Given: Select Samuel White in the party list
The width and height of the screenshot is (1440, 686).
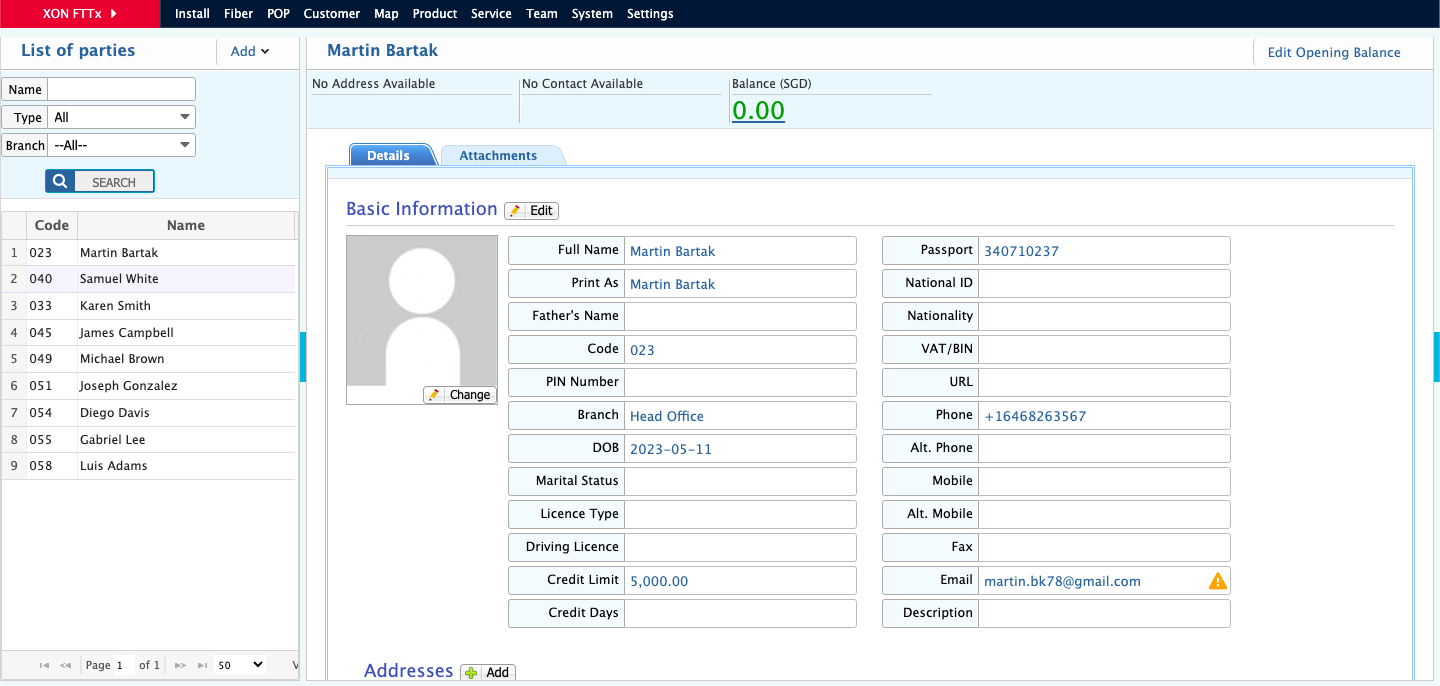Looking at the screenshot, I should pos(119,279).
